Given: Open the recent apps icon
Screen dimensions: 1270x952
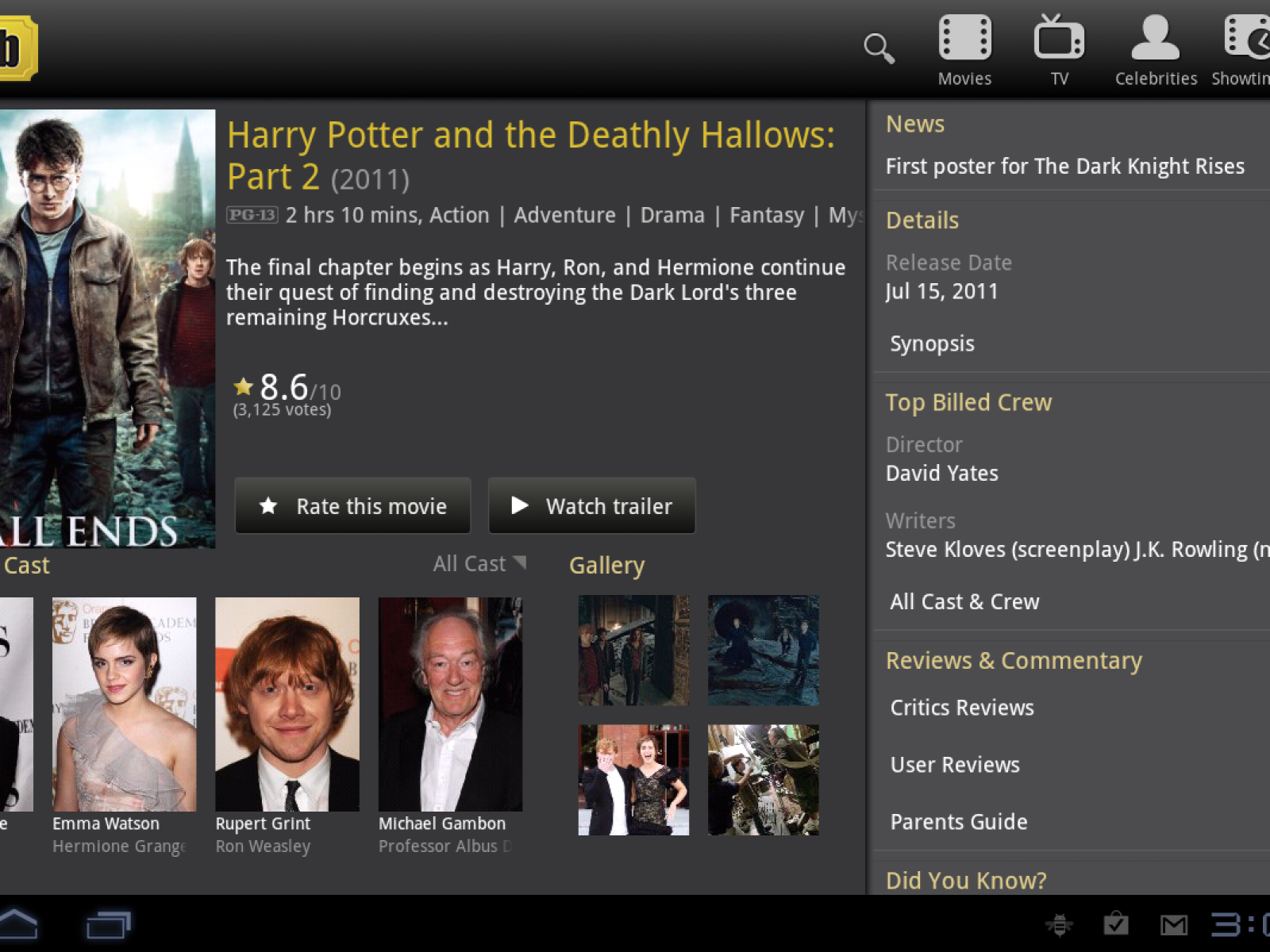Looking at the screenshot, I should pyautogui.click(x=108, y=924).
